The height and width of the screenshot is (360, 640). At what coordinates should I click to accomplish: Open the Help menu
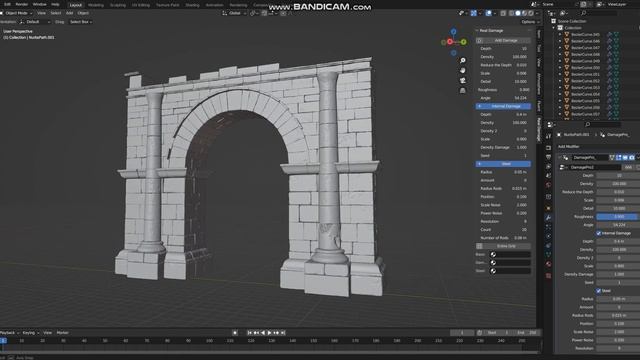(55, 4)
